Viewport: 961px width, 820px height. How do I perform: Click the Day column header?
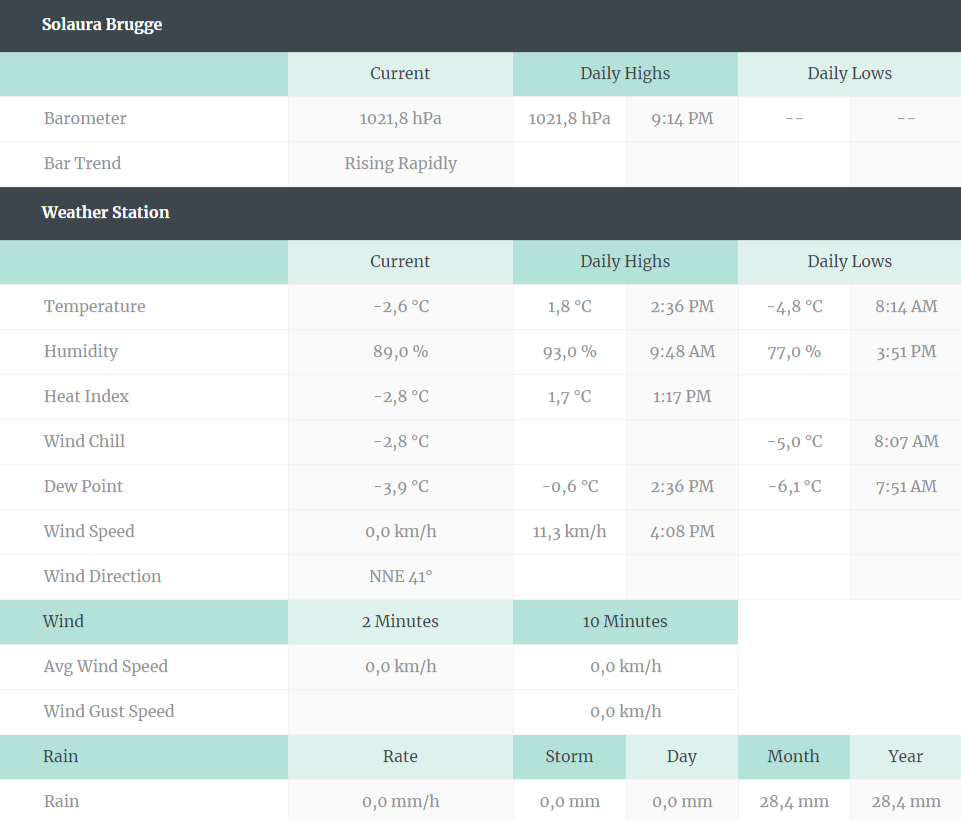point(682,756)
